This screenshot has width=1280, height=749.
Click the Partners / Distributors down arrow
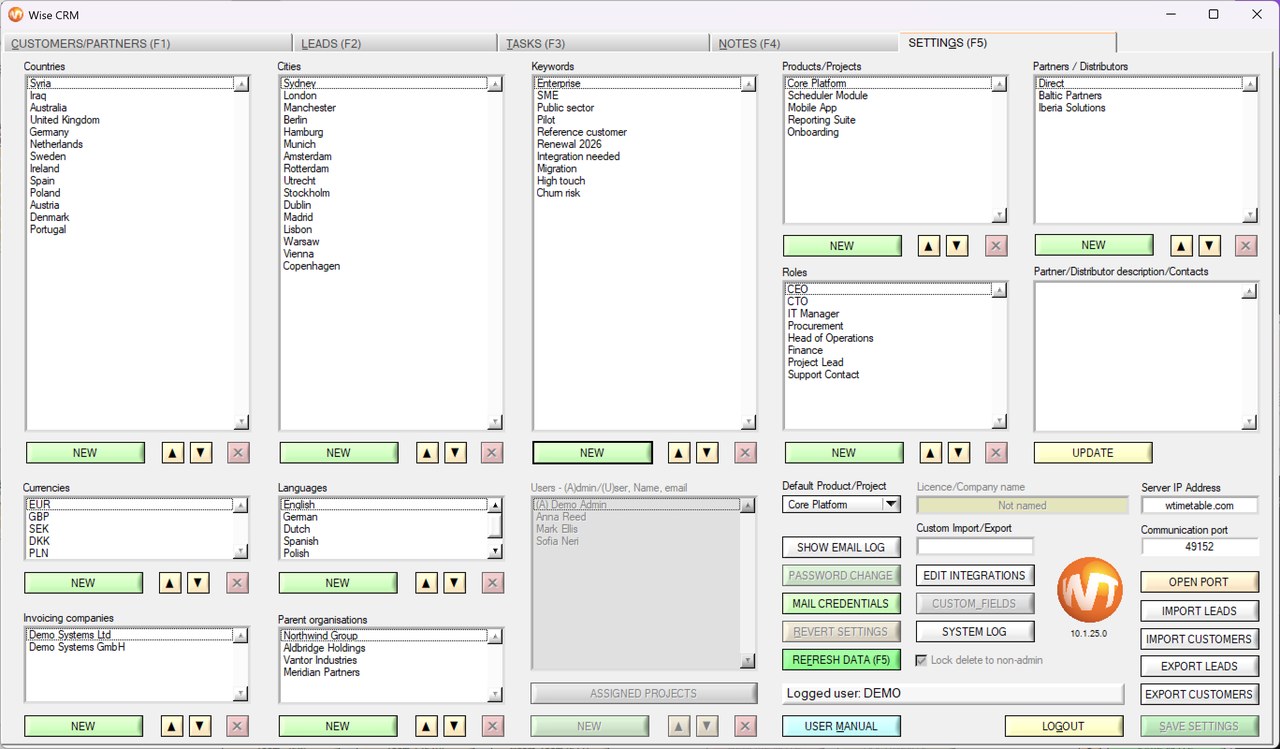tap(1209, 245)
